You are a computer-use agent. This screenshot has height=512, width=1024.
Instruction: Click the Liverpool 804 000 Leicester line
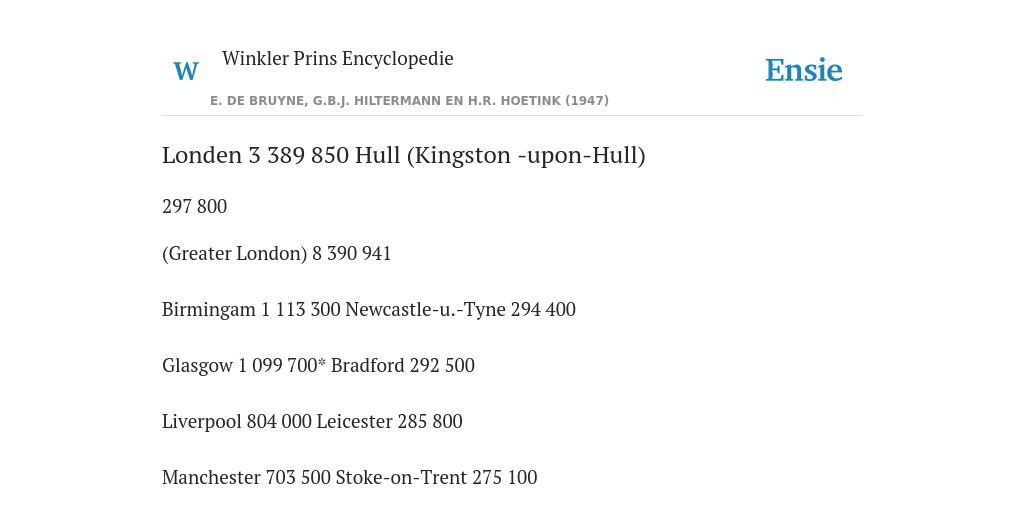coord(312,422)
